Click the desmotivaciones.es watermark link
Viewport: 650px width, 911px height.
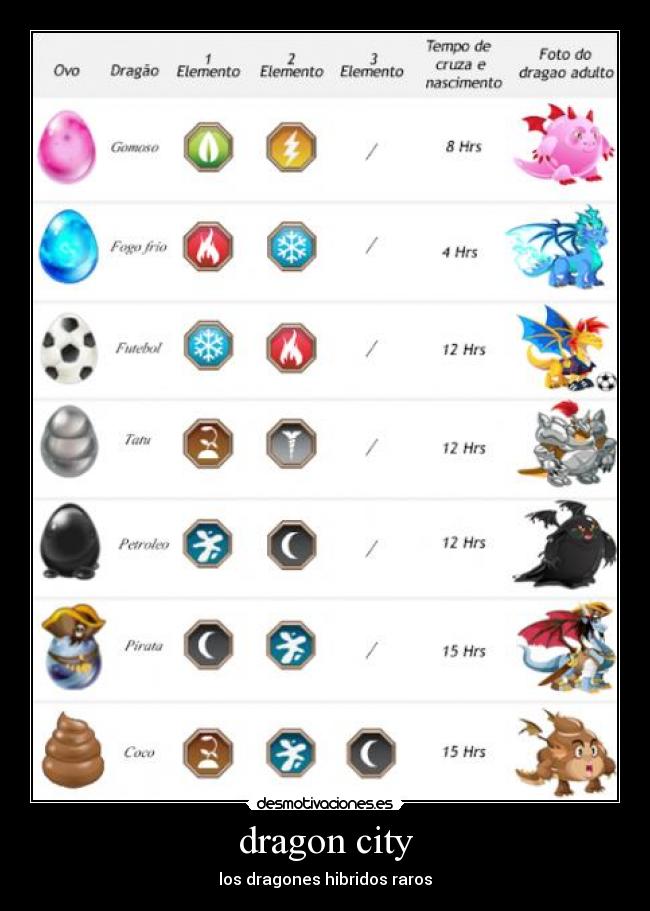pyautogui.click(x=325, y=804)
